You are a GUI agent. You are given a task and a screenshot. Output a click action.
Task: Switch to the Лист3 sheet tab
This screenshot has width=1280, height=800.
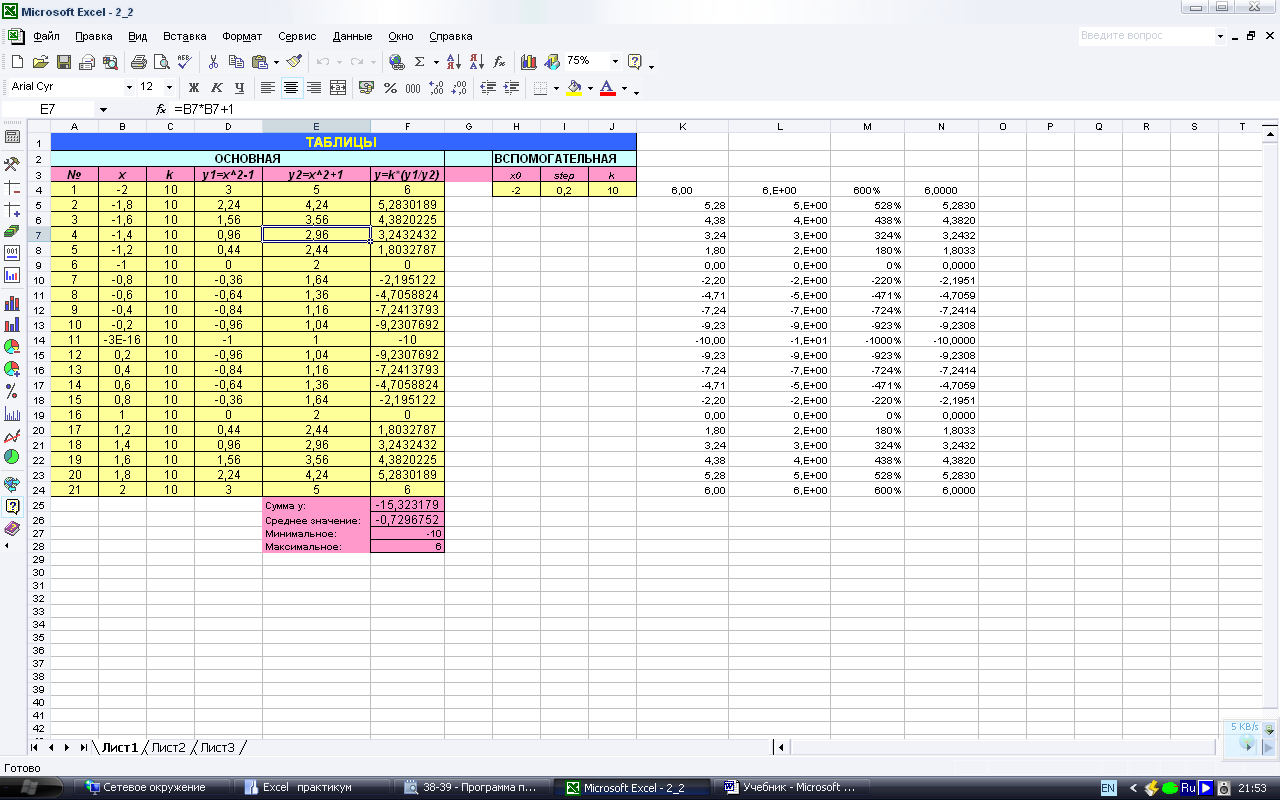click(218, 747)
